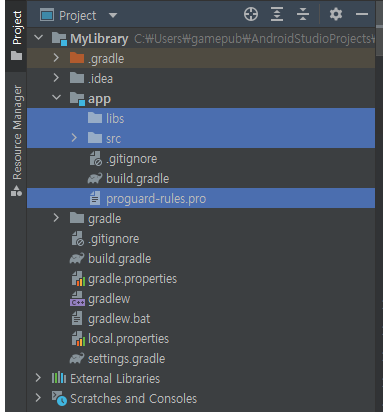Expand the src folder chevron
The height and width of the screenshot is (412, 383).
coord(74,138)
